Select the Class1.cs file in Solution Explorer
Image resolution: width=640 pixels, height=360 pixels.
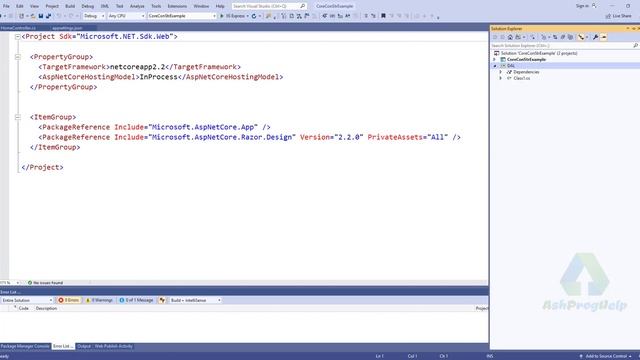click(522, 78)
